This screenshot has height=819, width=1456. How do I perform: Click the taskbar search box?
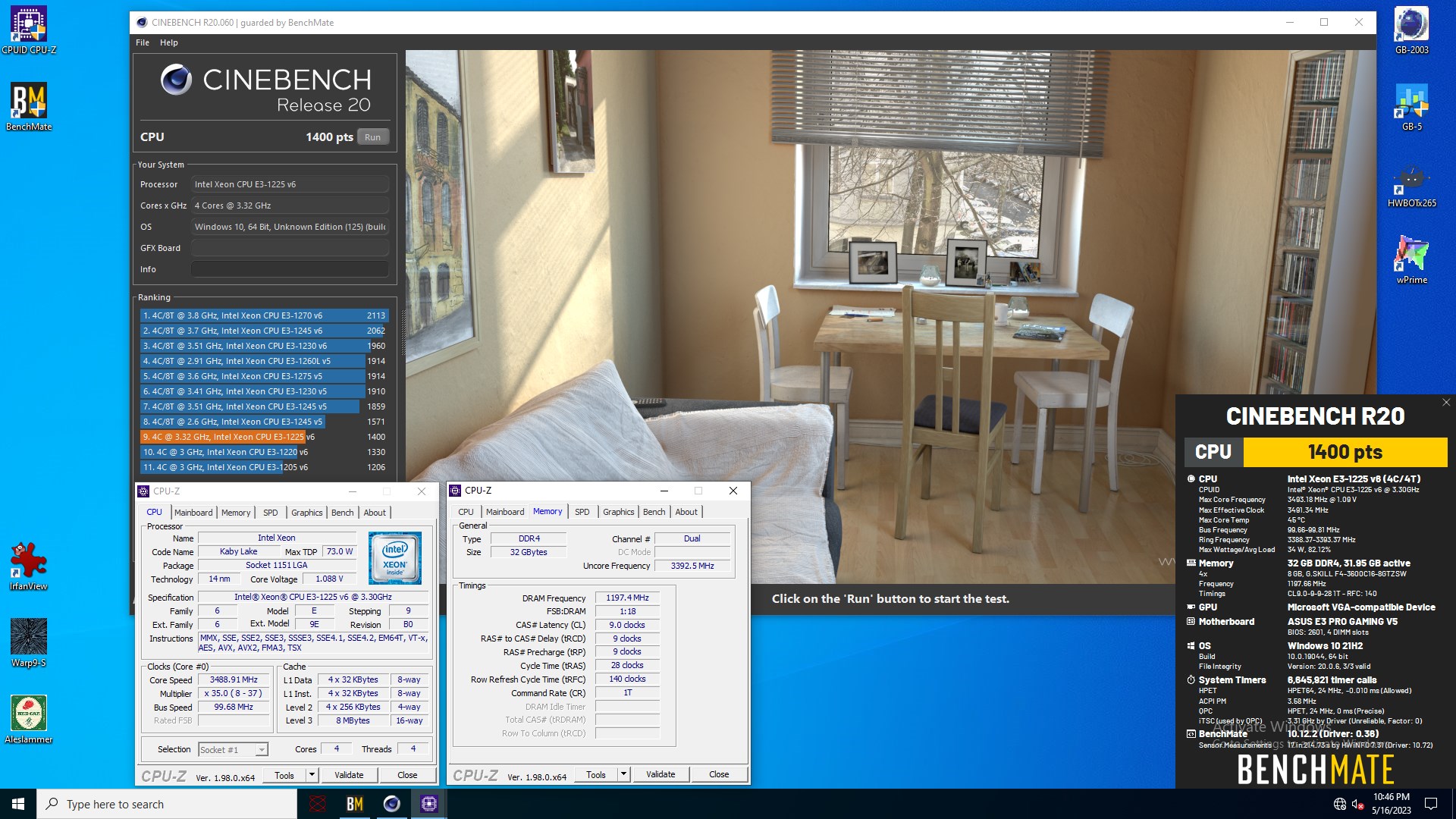click(x=167, y=804)
